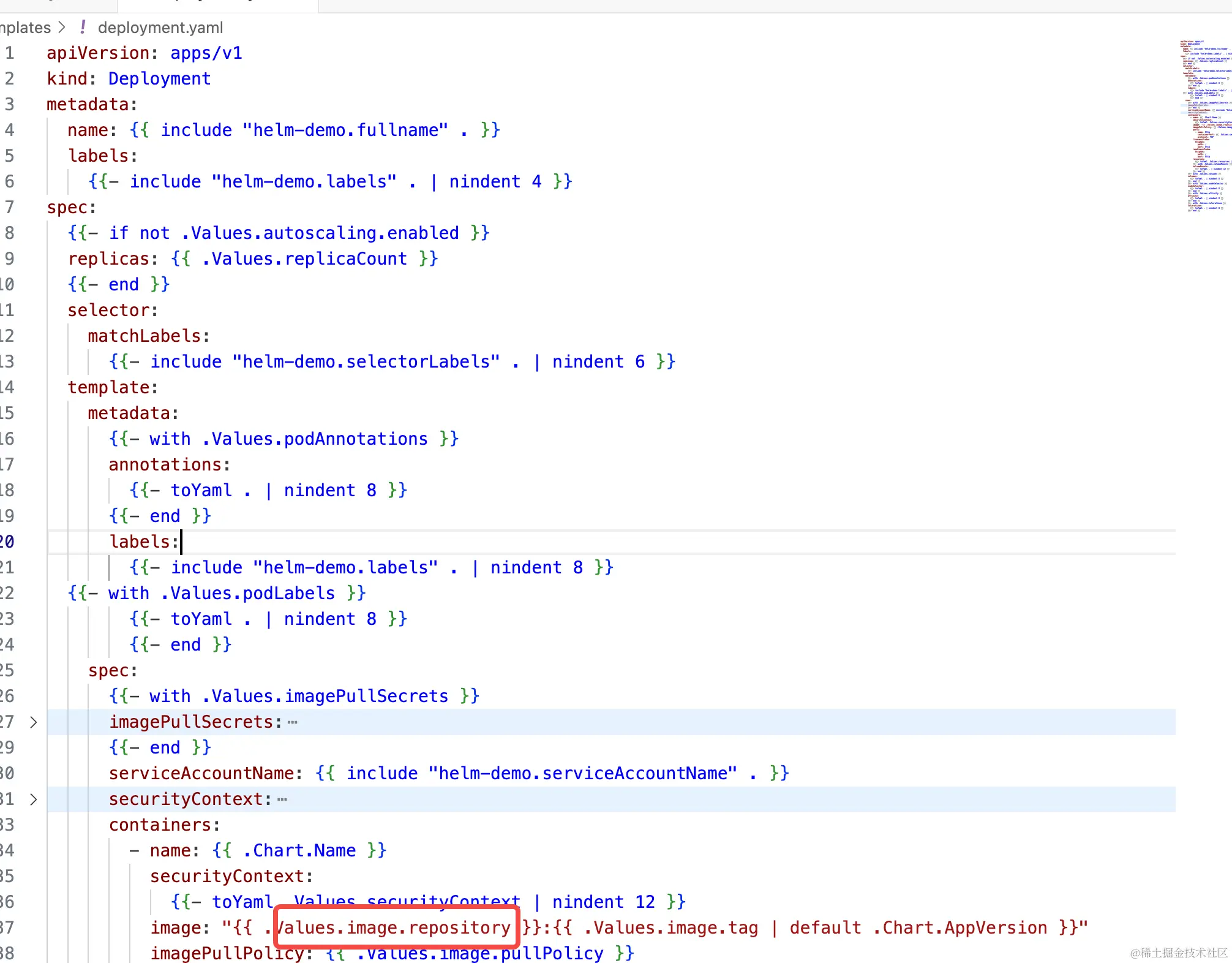This screenshot has width=1232, height=963.
Task: Open the deployment.yaml breadcrumb item
Action: click(160, 28)
